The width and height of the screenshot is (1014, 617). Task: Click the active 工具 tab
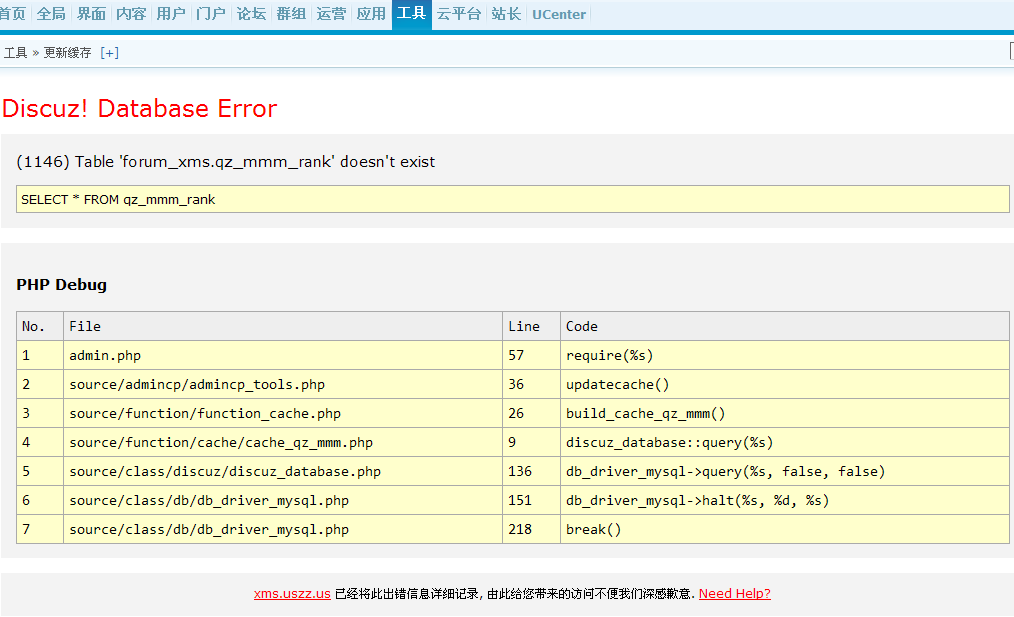411,14
